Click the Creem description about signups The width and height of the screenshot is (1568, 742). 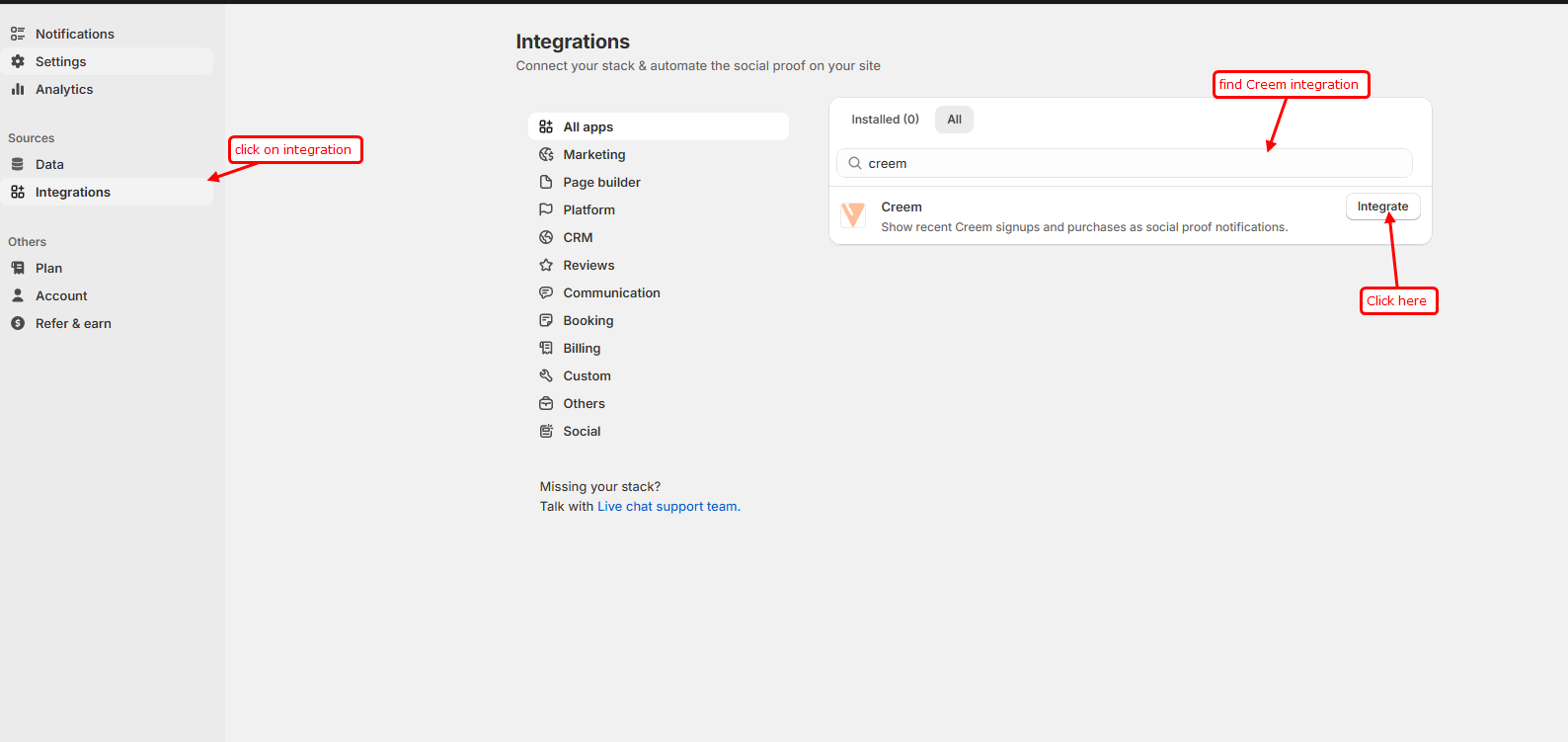coord(1084,227)
